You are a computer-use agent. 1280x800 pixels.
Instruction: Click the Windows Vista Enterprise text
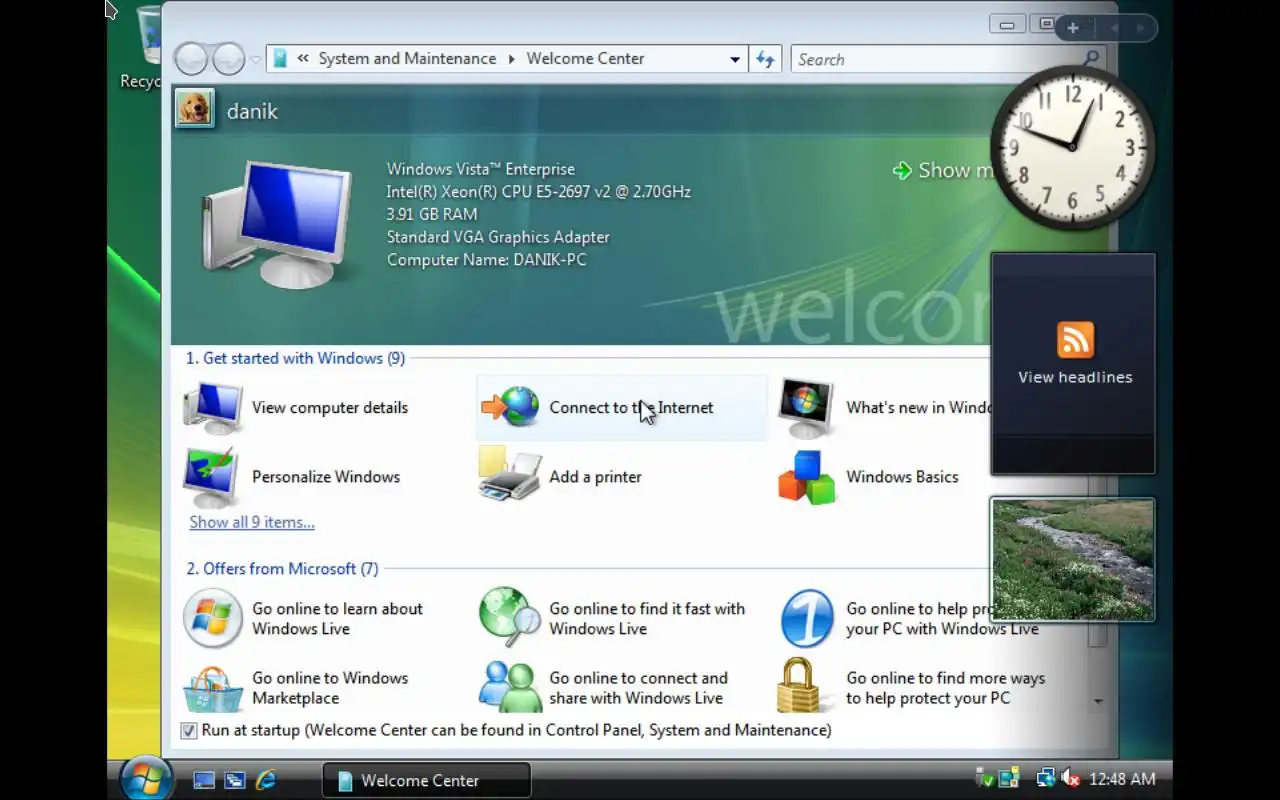click(480, 169)
